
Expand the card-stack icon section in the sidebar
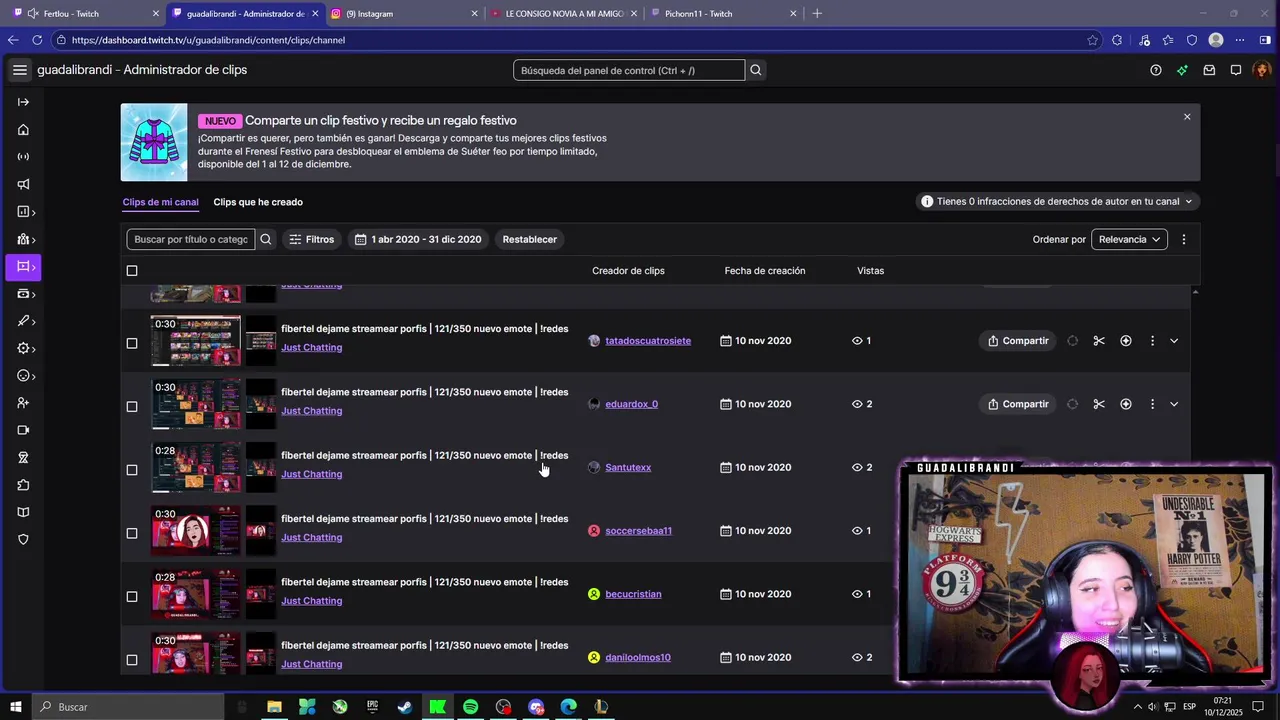[x=25, y=294]
